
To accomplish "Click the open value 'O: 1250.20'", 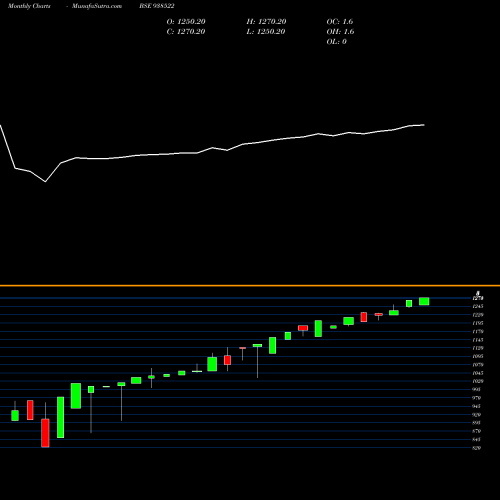I will tap(186, 22).
